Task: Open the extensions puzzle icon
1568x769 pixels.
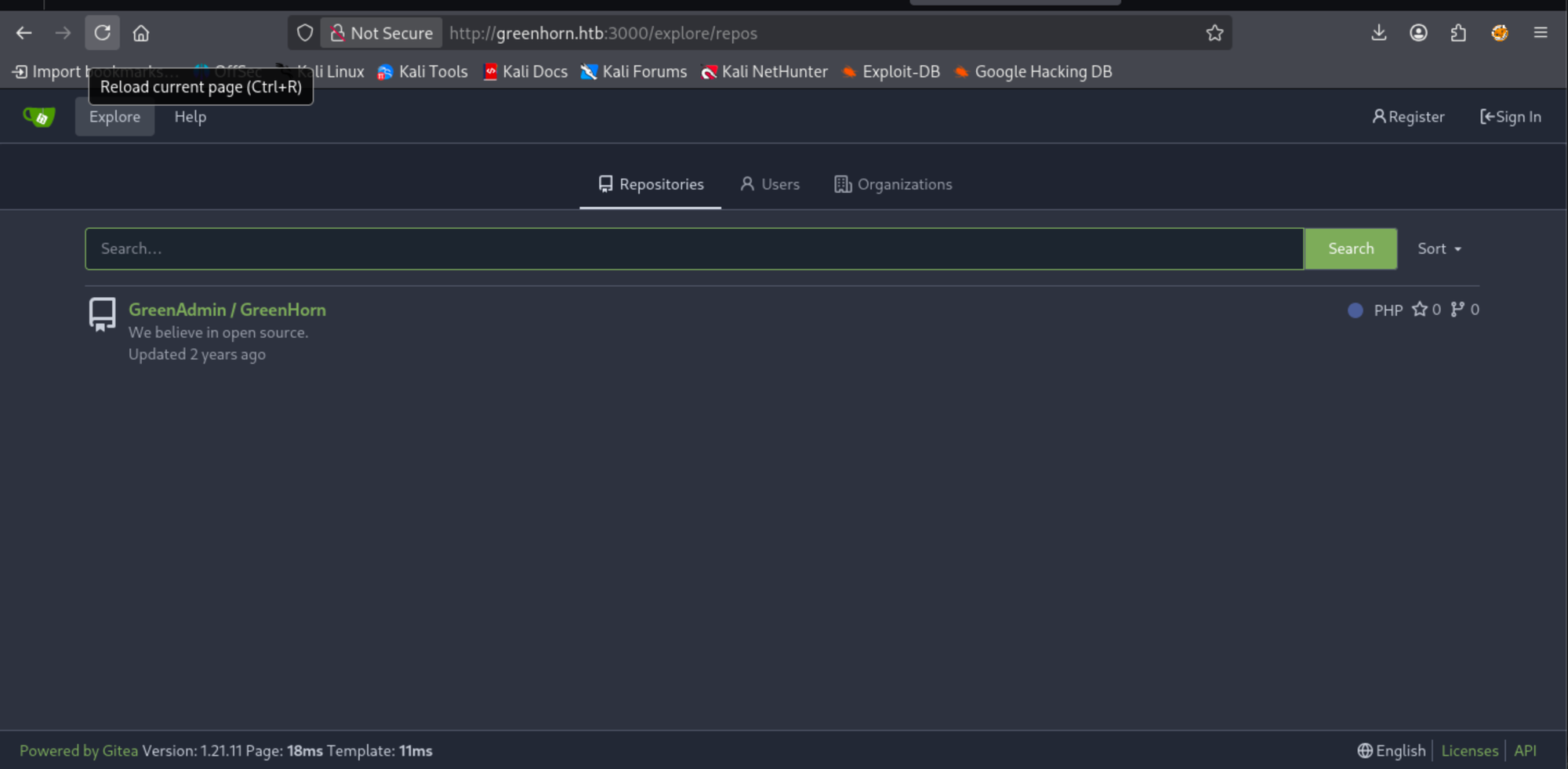Action: [x=1458, y=33]
